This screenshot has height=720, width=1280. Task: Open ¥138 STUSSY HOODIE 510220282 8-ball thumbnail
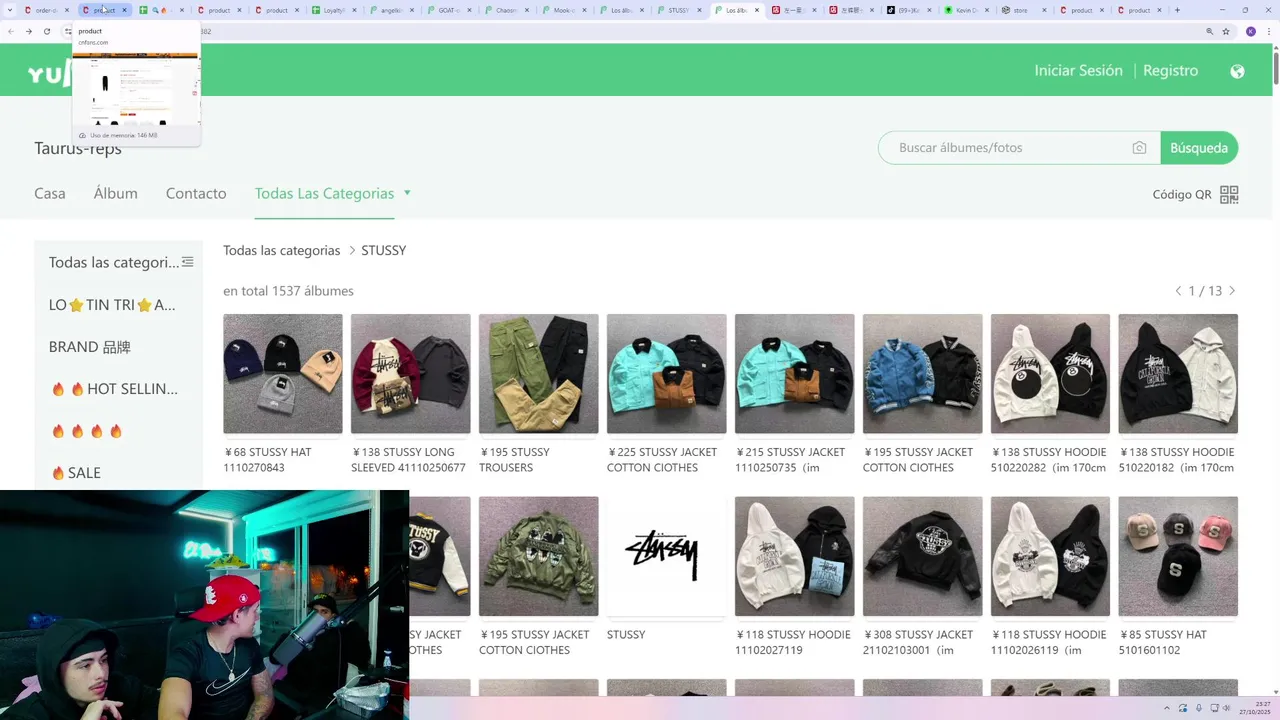(1051, 374)
